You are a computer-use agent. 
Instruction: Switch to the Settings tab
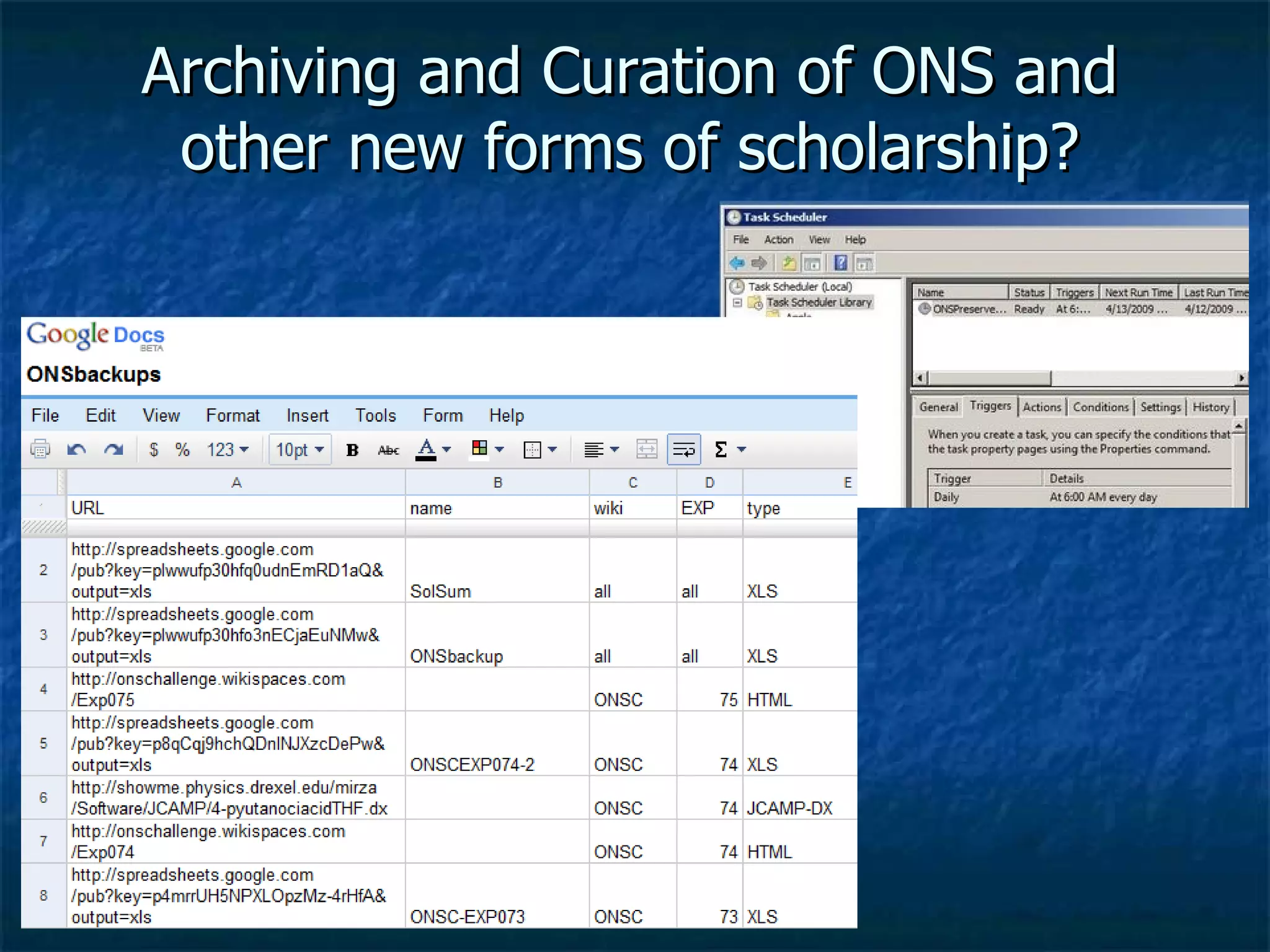tap(1160, 407)
